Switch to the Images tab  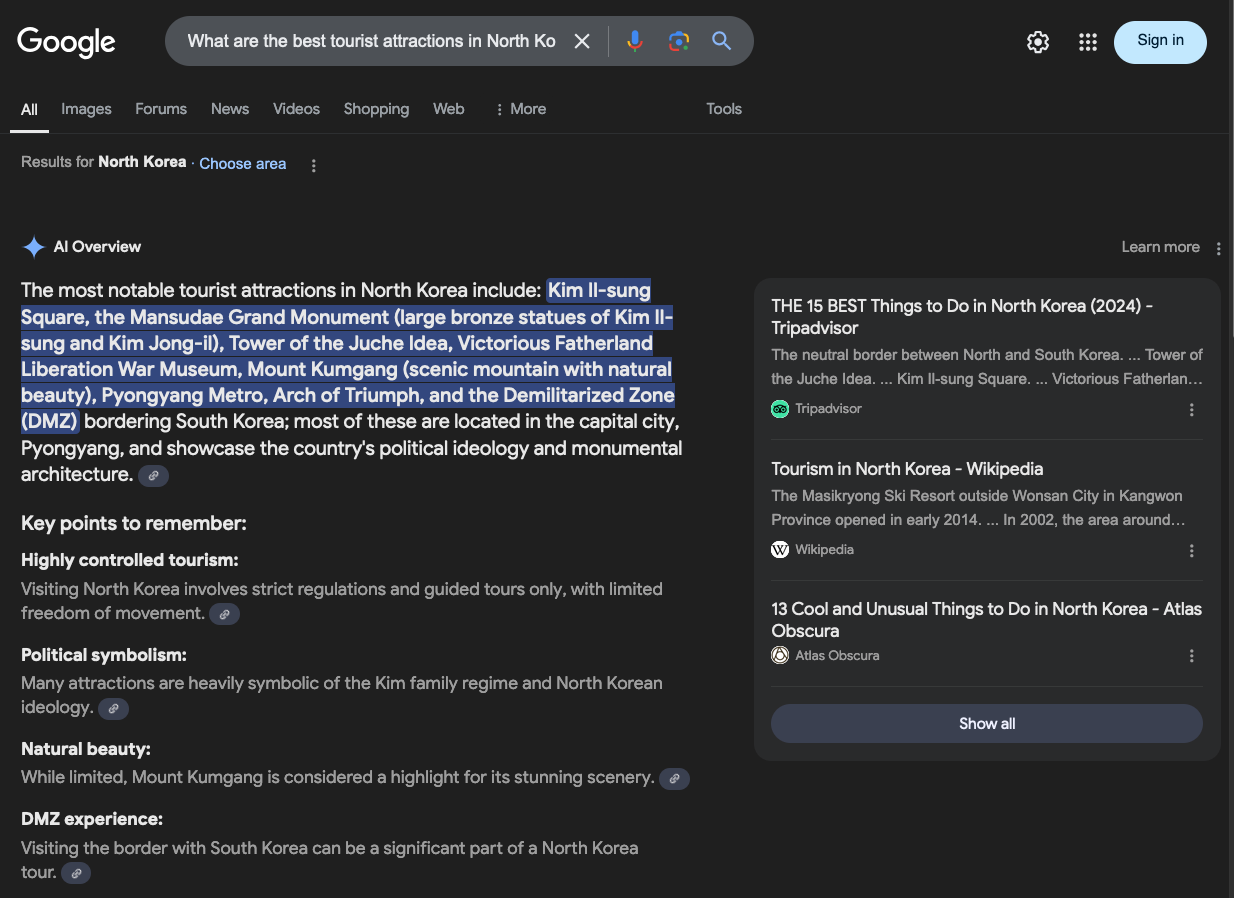pos(86,109)
